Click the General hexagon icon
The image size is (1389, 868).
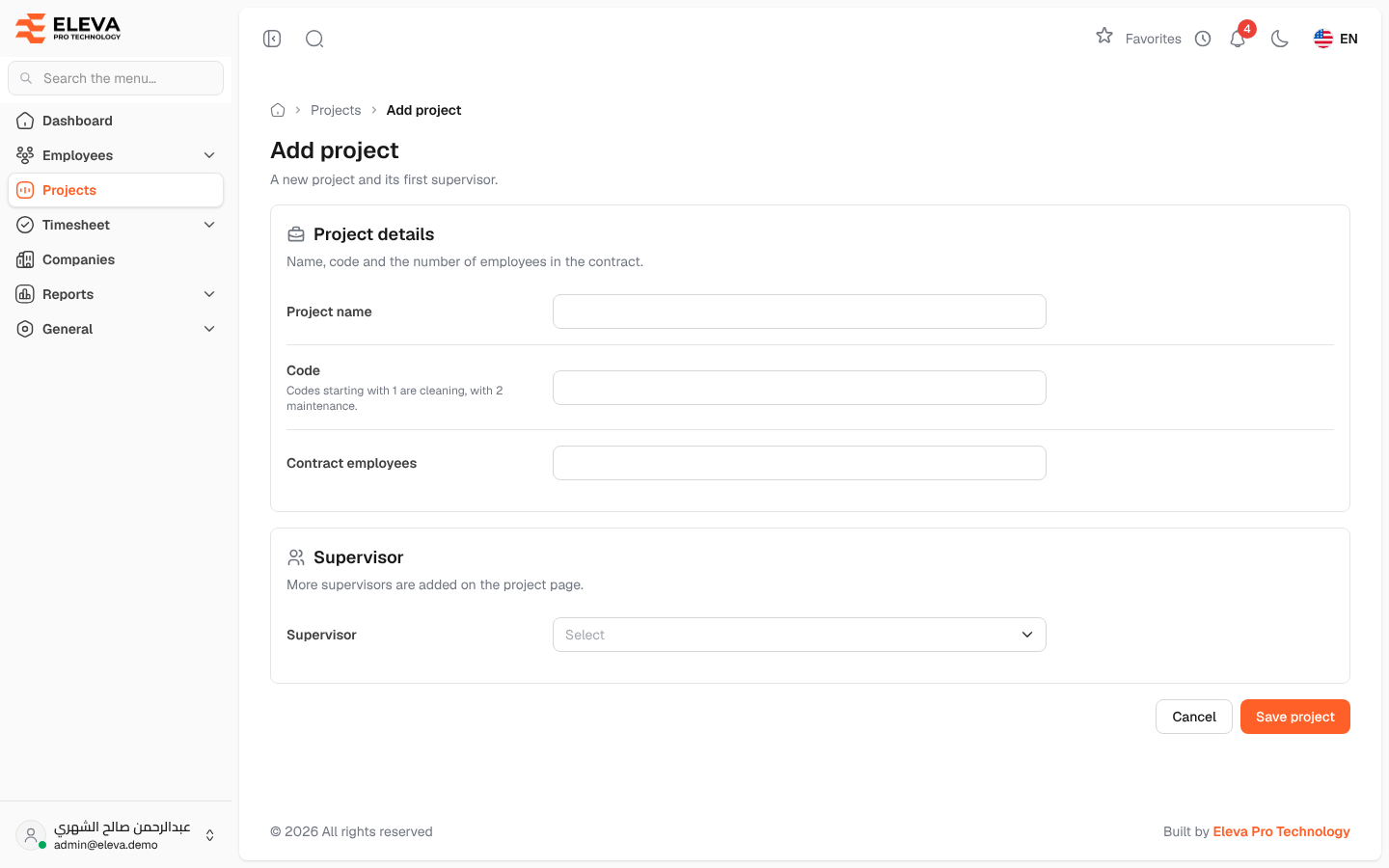click(25, 329)
